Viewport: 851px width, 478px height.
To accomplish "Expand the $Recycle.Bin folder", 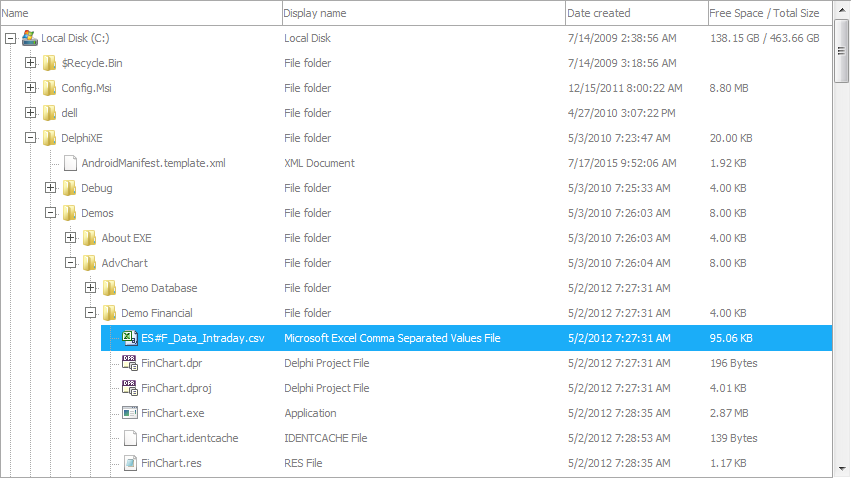I will pyautogui.click(x=30, y=63).
